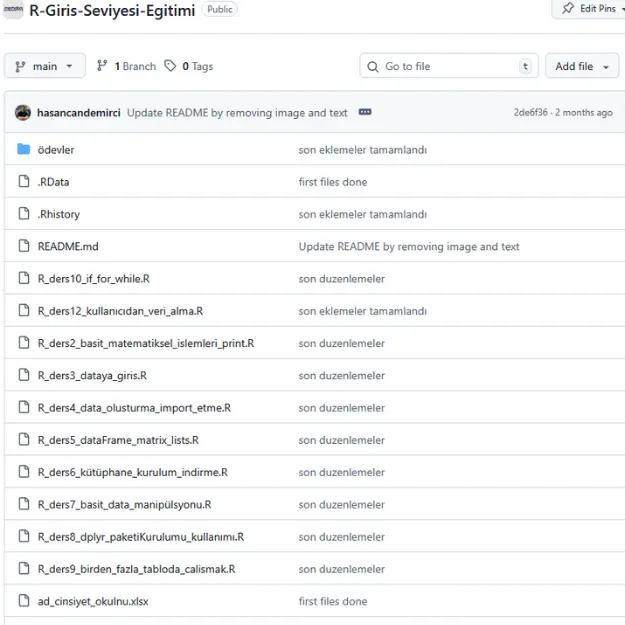This screenshot has width=625, height=625.
Task: Open commit hash 2de6f36
Action: 531,113
